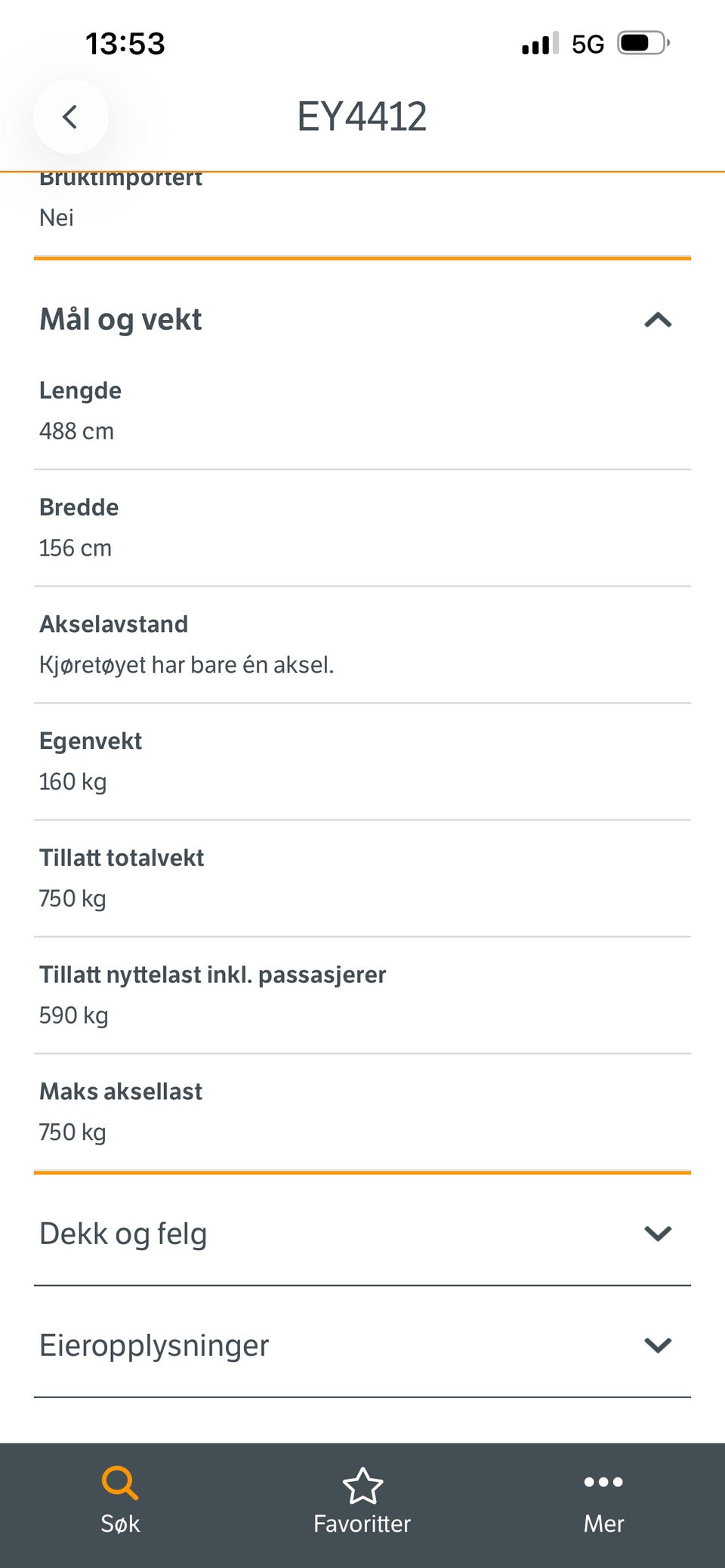
Task: Switch to the Mer tab label
Action: (603, 1523)
